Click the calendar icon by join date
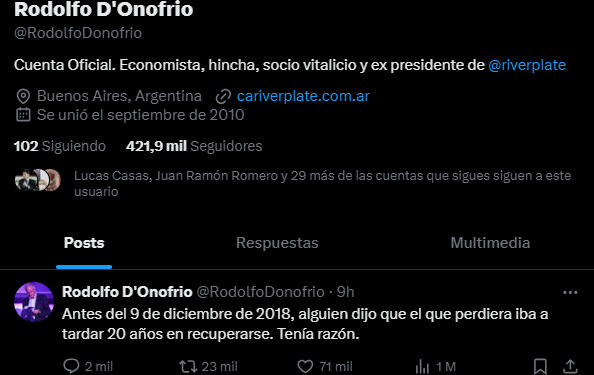Image resolution: width=594 pixels, height=375 pixels. click(23, 115)
